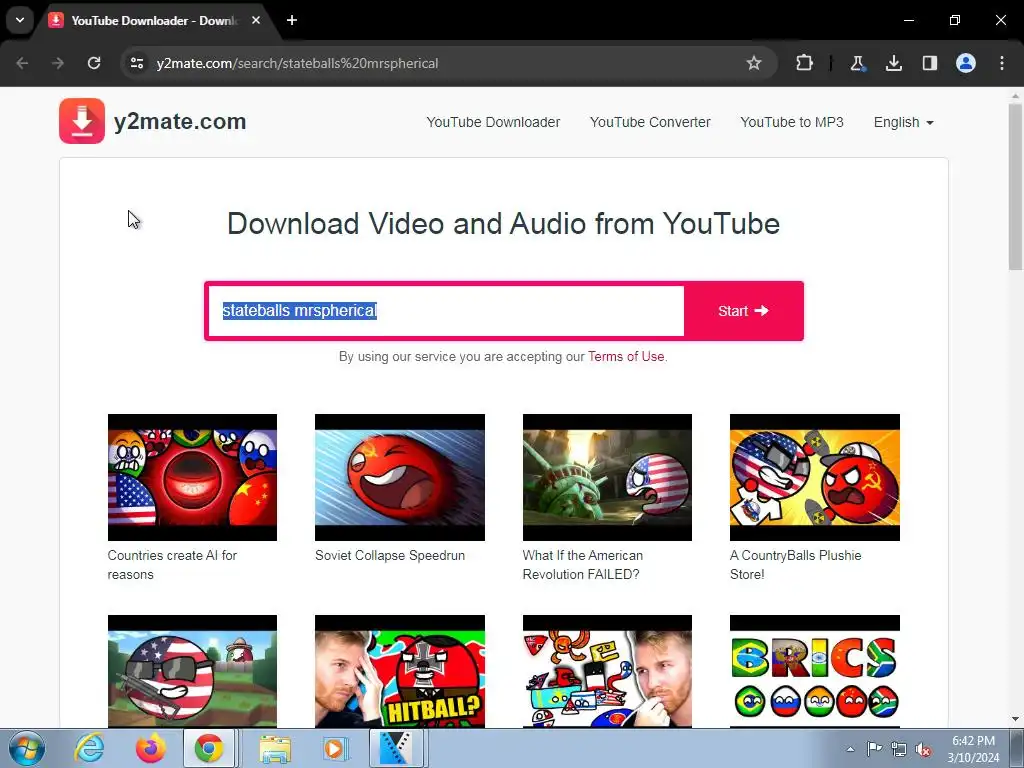Click the address bar URL
The image size is (1024, 768).
[x=297, y=63]
